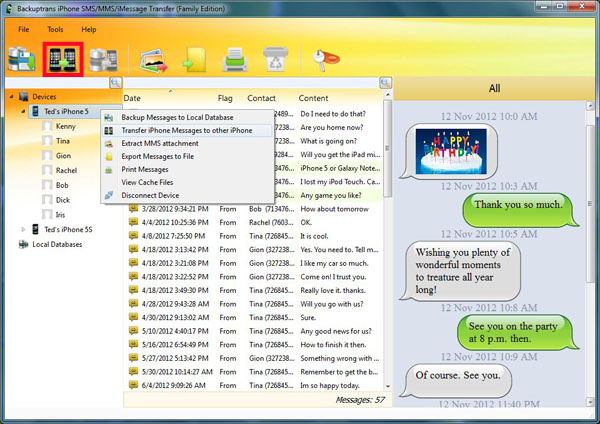Click the 'Thank you so much.' chat bubble
The width and height of the screenshot is (600, 424).
[x=520, y=210]
